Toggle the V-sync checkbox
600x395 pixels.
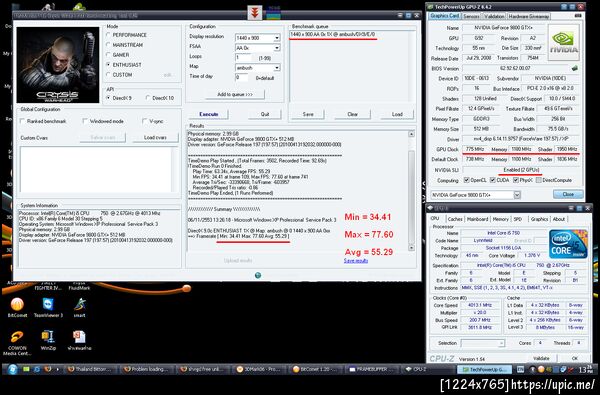pyautogui.click(x=144, y=121)
